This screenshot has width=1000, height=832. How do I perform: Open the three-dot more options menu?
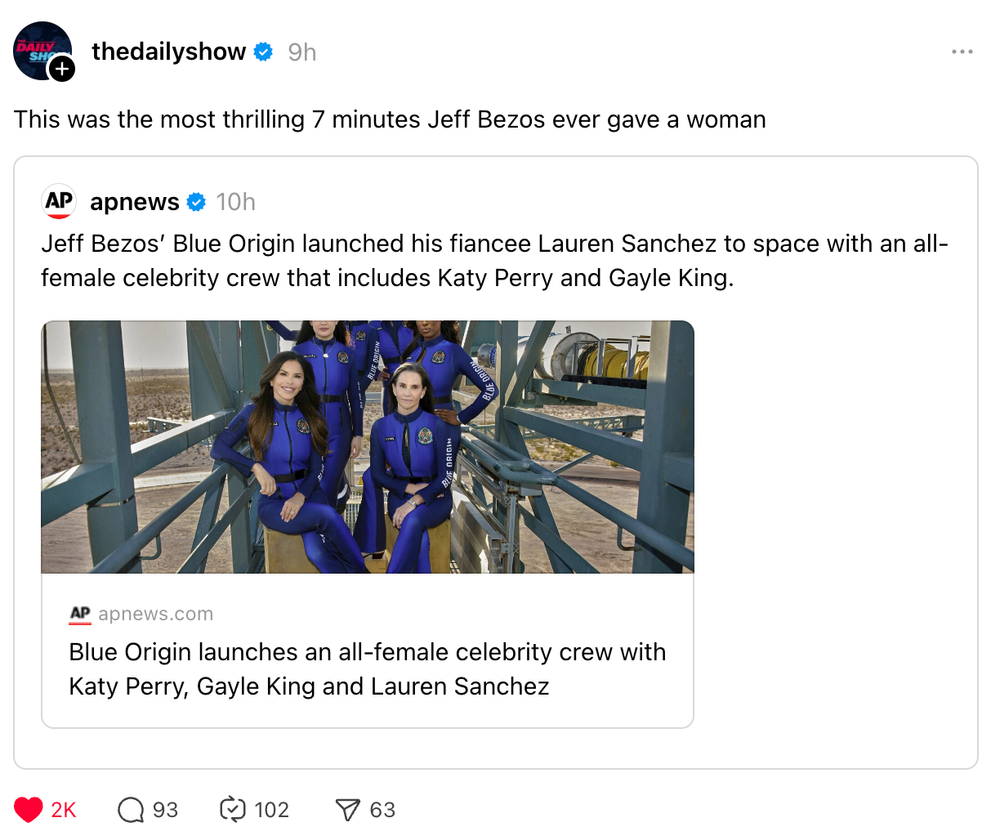pyautogui.click(x=962, y=52)
